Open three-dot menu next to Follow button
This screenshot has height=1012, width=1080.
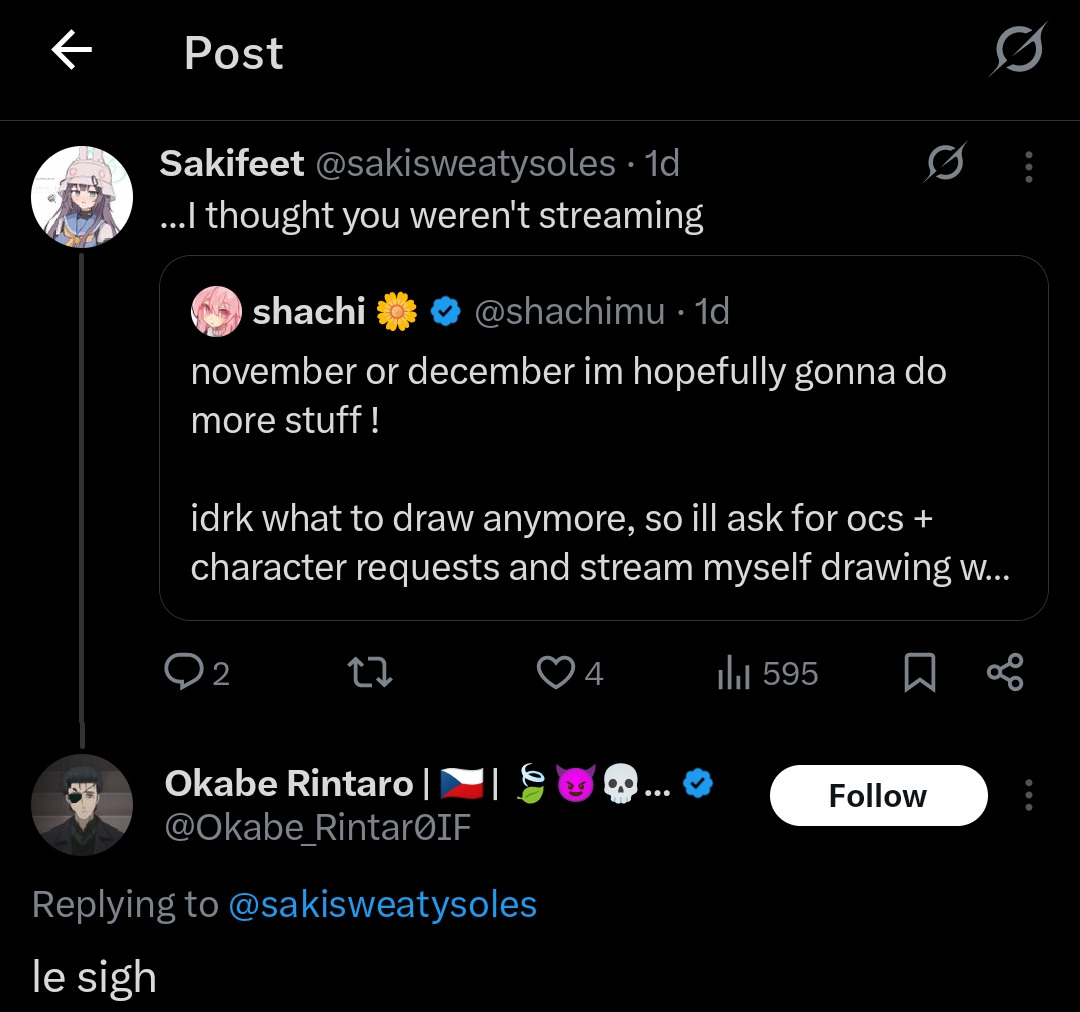tap(1028, 796)
